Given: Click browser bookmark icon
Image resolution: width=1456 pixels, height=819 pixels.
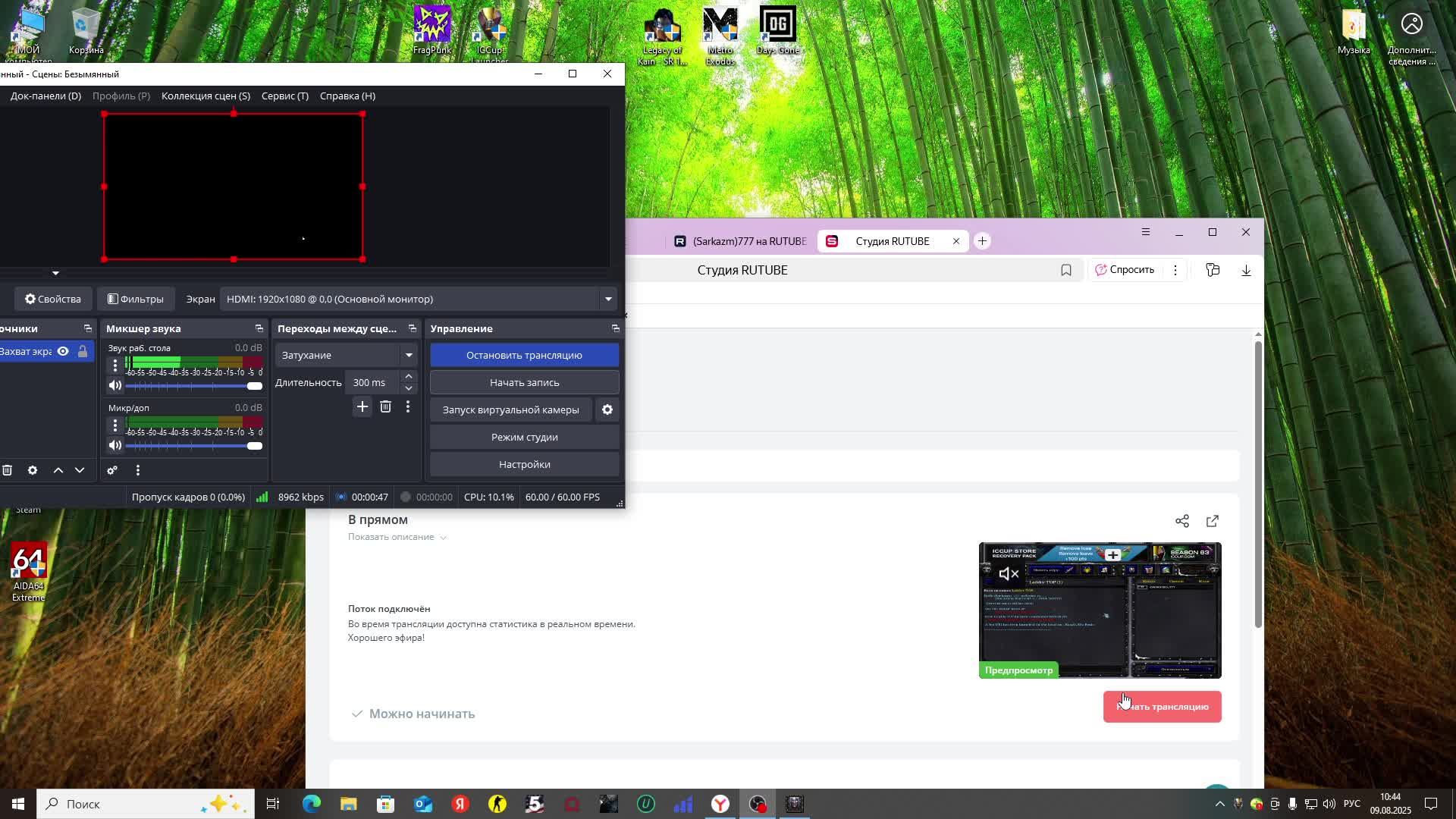Looking at the screenshot, I should pos(1065,270).
